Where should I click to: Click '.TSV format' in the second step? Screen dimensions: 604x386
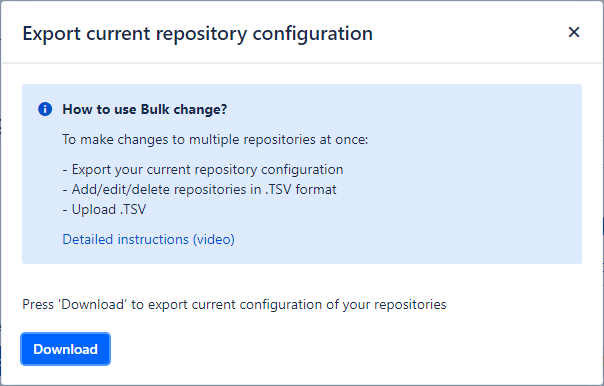point(300,190)
